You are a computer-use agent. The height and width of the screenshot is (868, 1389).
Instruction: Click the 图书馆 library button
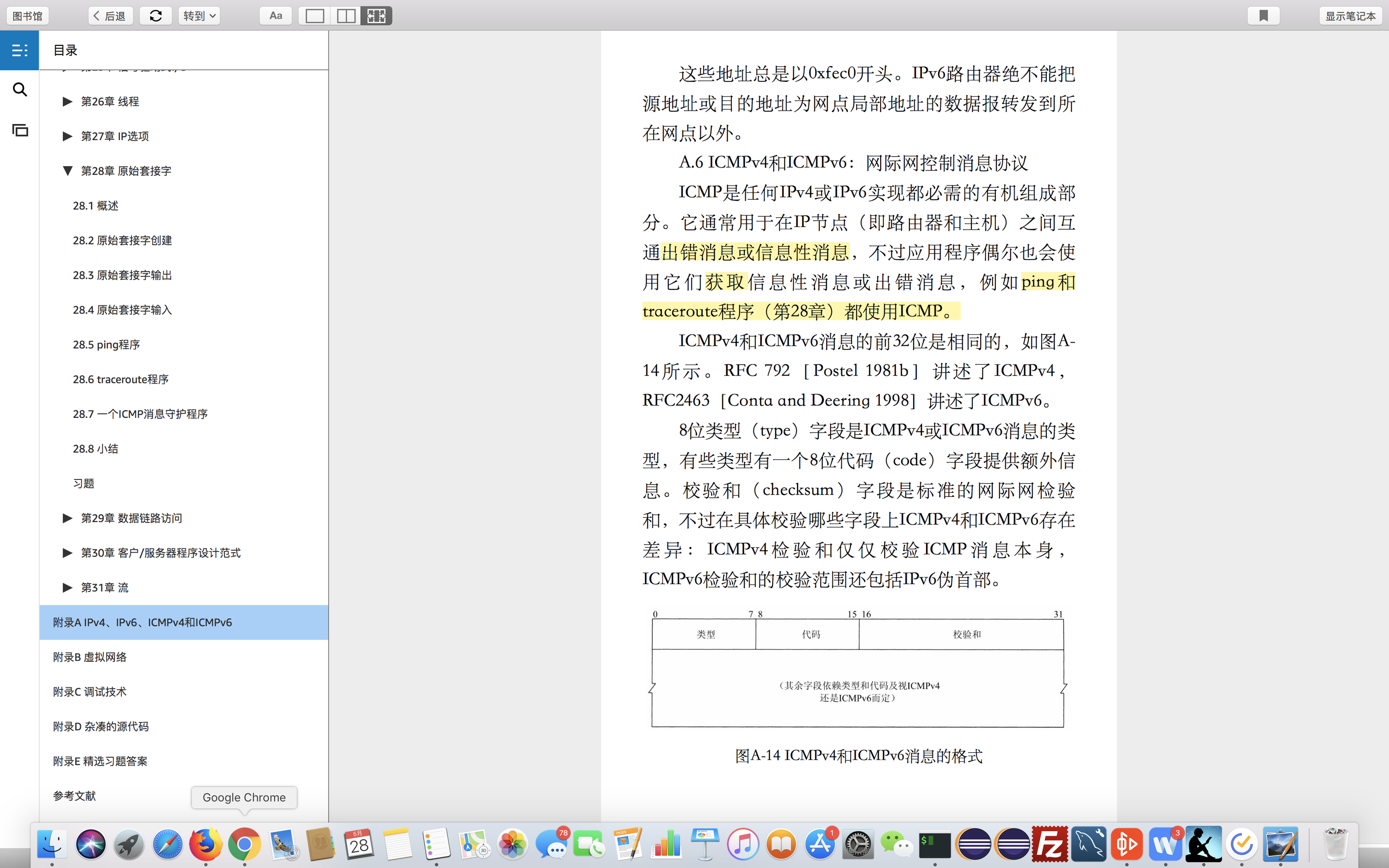[x=28, y=16]
